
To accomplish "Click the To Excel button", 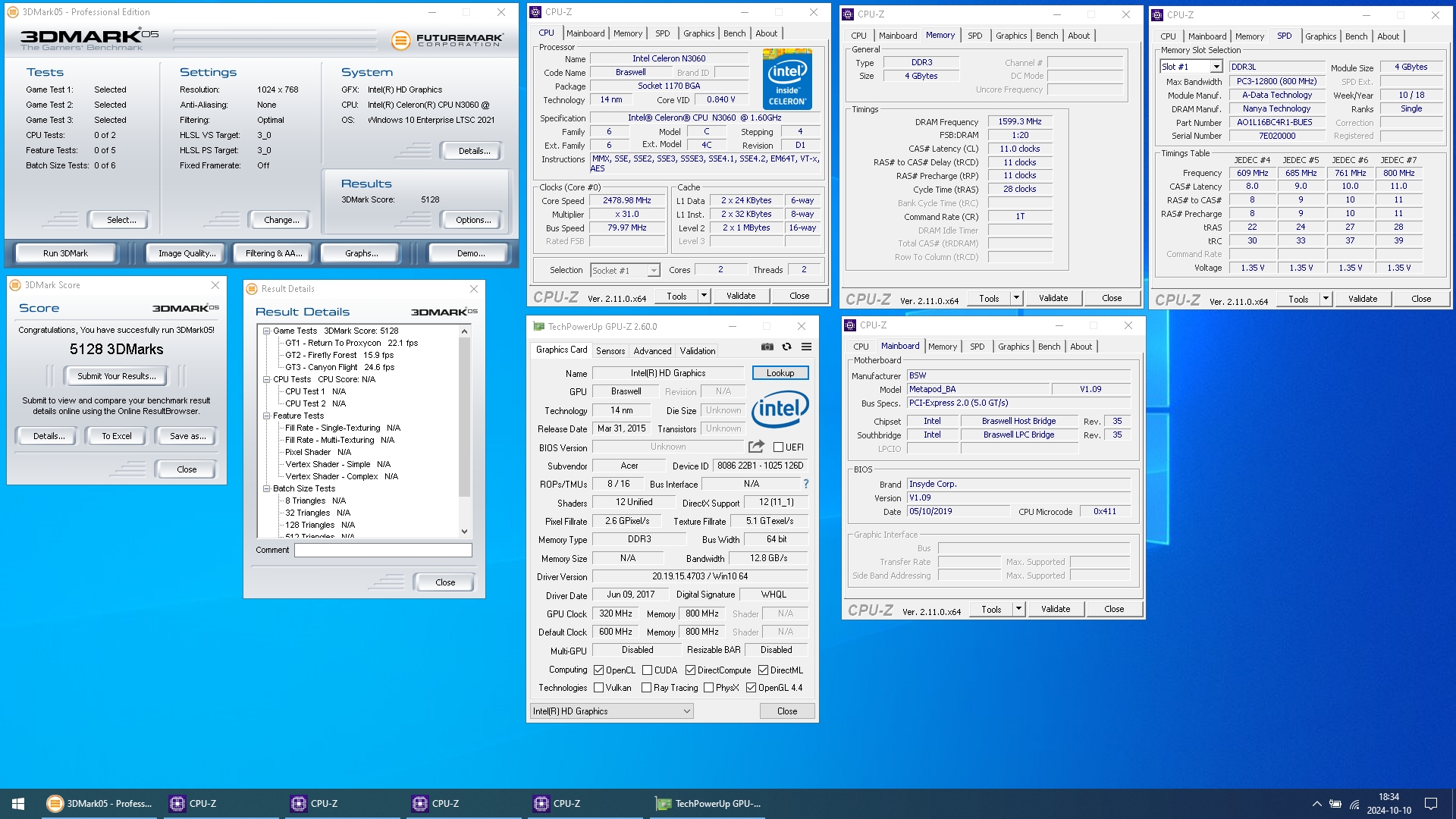I will tap(117, 436).
